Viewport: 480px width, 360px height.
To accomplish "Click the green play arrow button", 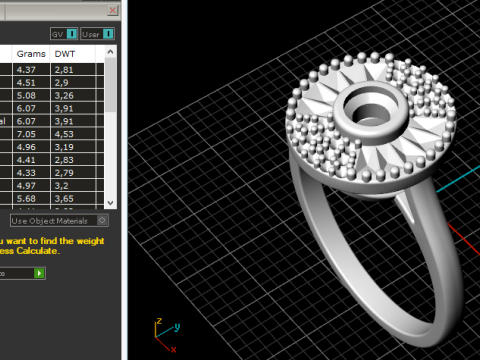I will 39,273.
